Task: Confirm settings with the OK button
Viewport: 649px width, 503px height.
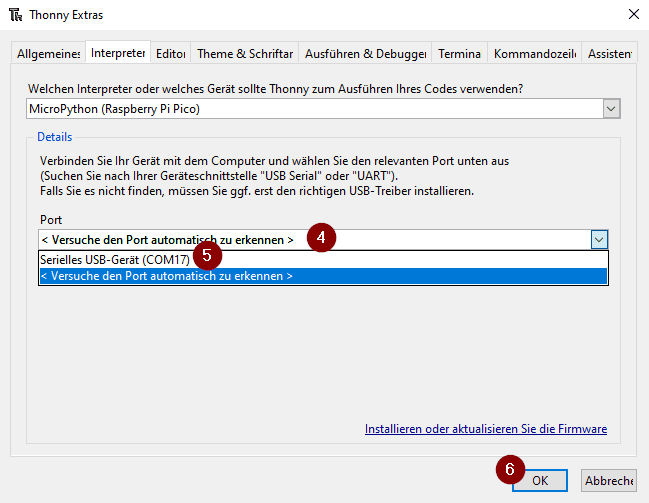Action: tap(540, 480)
